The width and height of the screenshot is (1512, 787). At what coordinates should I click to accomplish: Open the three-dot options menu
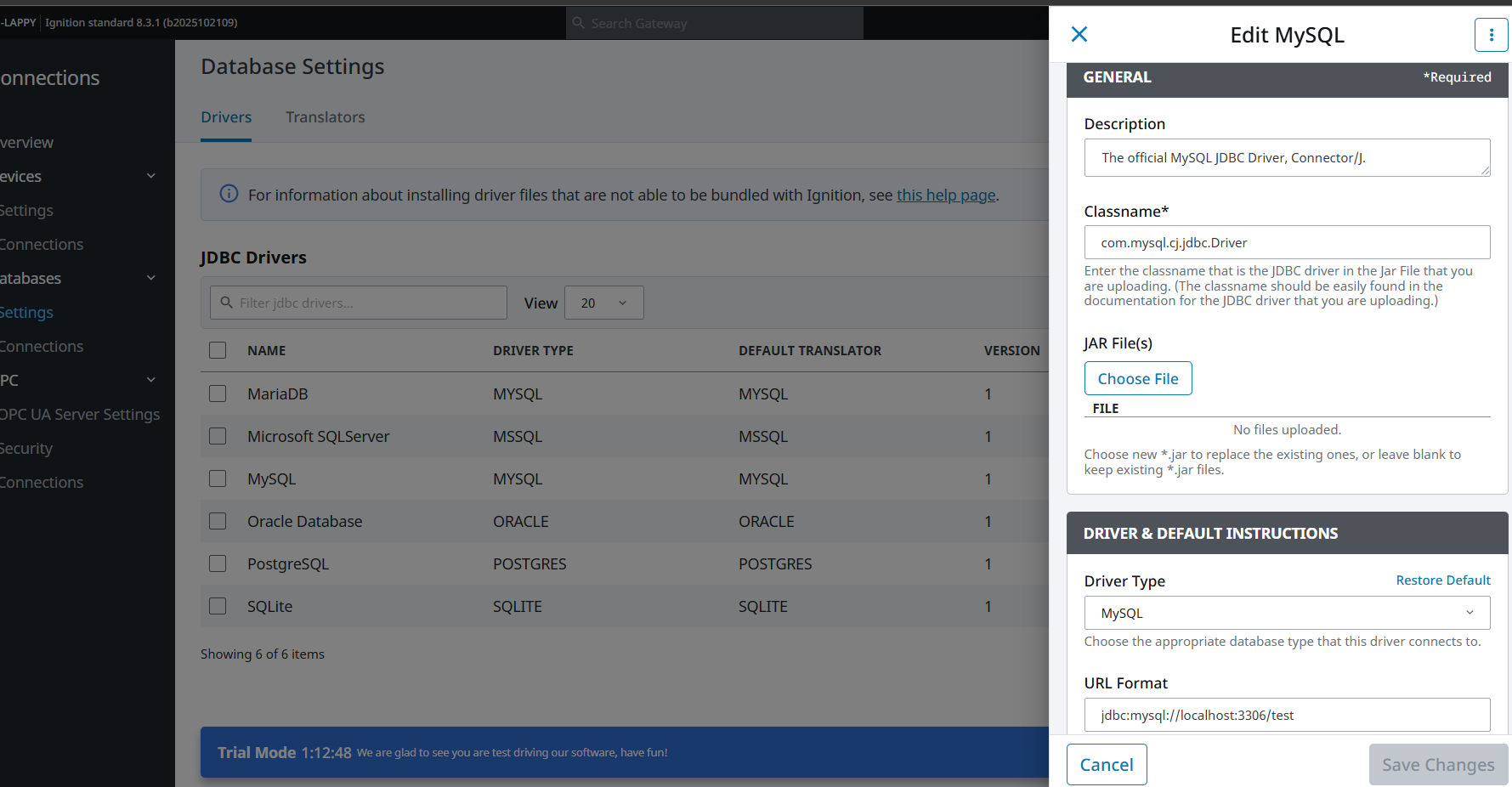1491,35
